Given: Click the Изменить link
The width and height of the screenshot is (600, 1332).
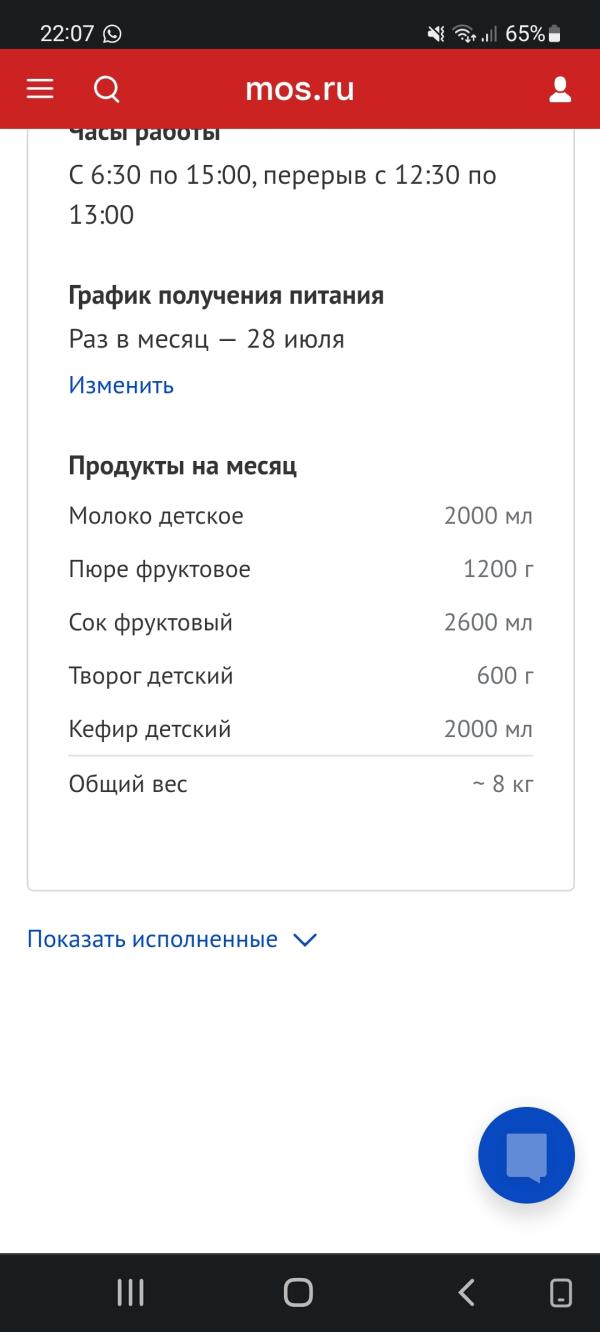Looking at the screenshot, I should [121, 385].
